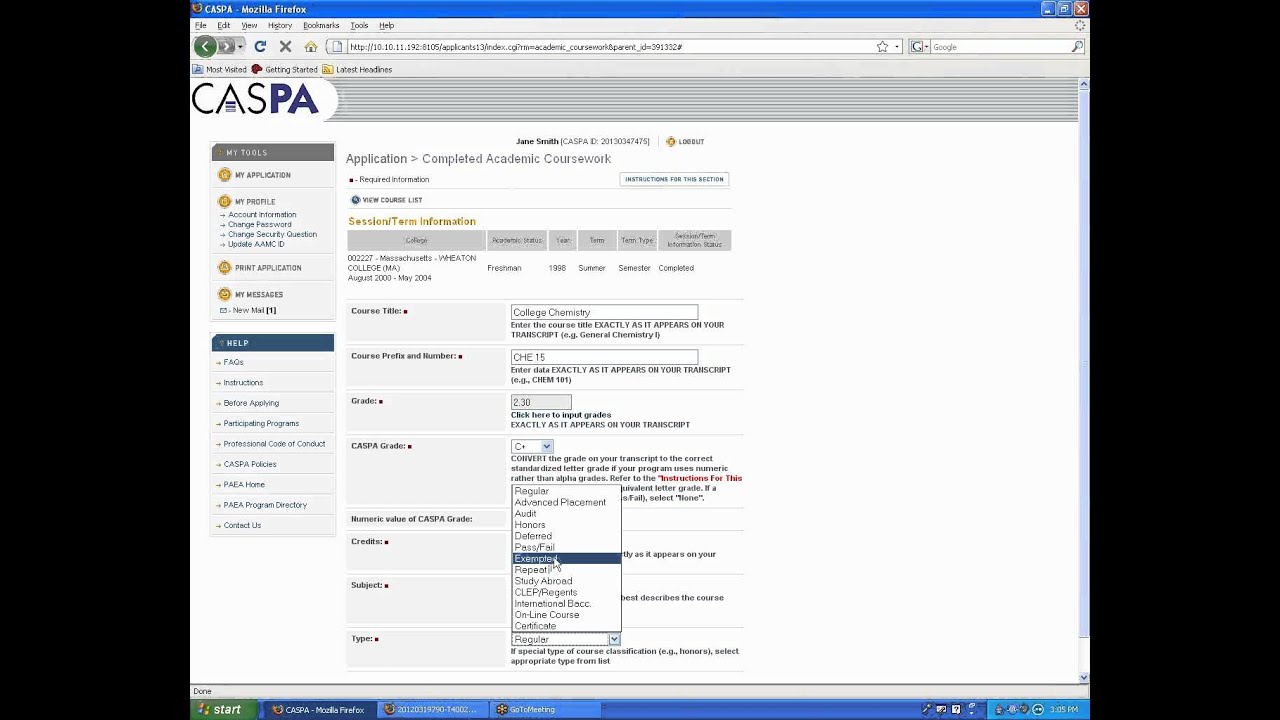Select CLEP/Regents in the type list
This screenshot has height=720, width=1280.
tap(566, 592)
